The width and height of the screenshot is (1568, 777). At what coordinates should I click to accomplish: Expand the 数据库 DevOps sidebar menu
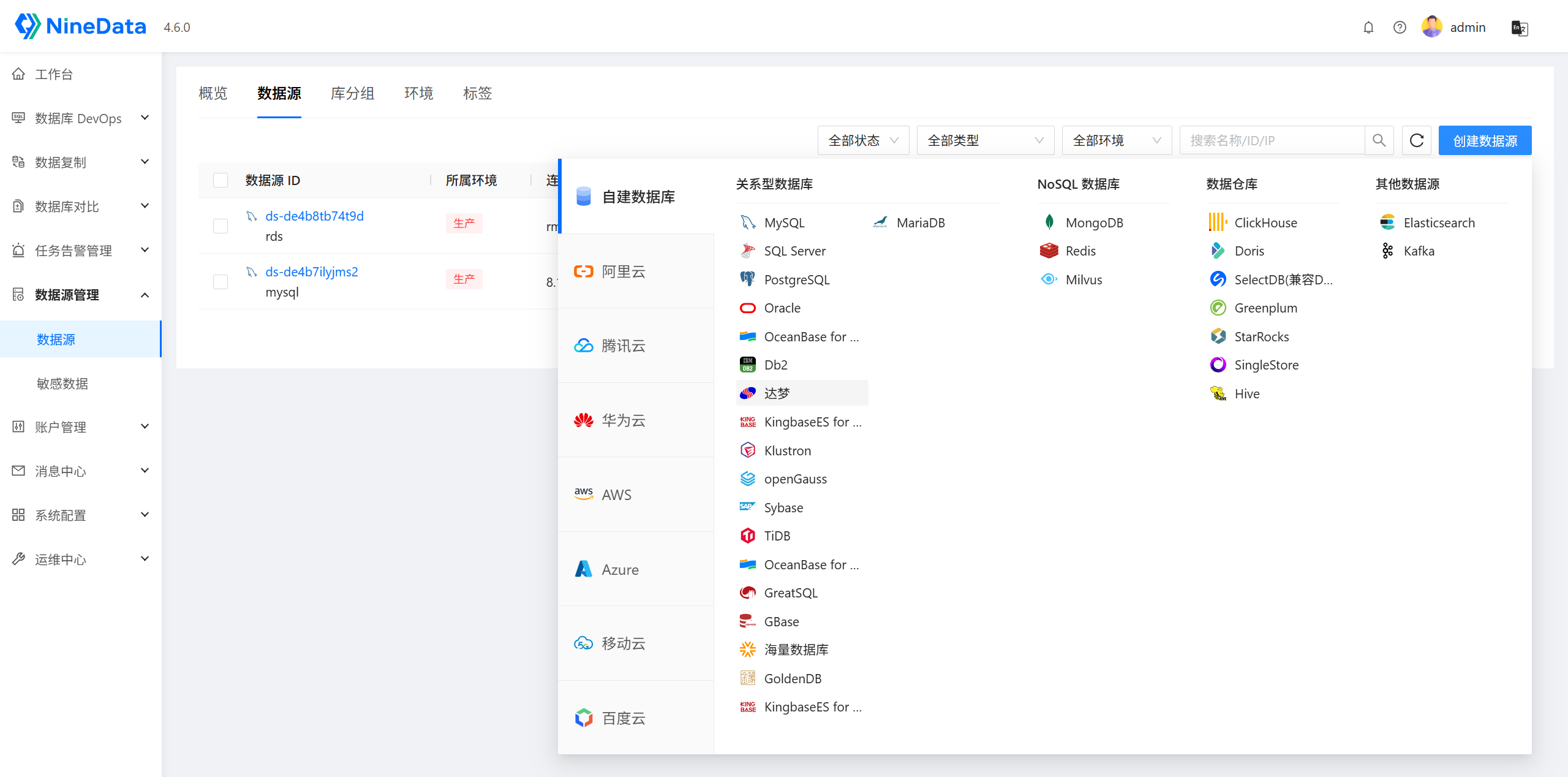[81, 118]
